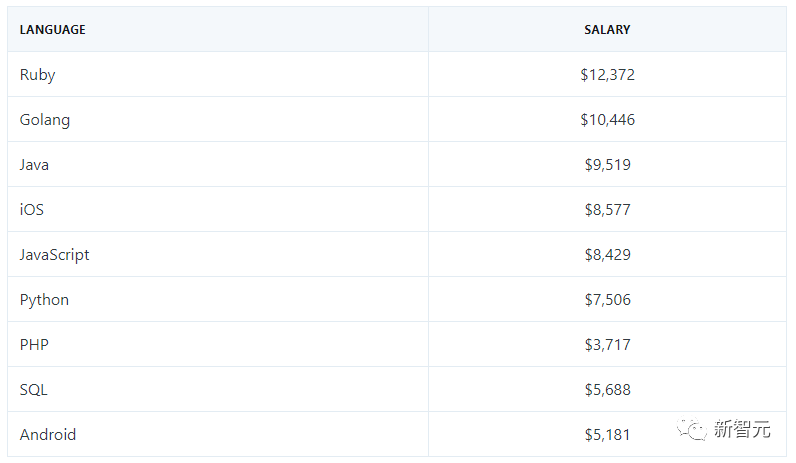Click the WeChat logo icon in the watermark
This screenshot has width=796, height=463.
[x=690, y=429]
